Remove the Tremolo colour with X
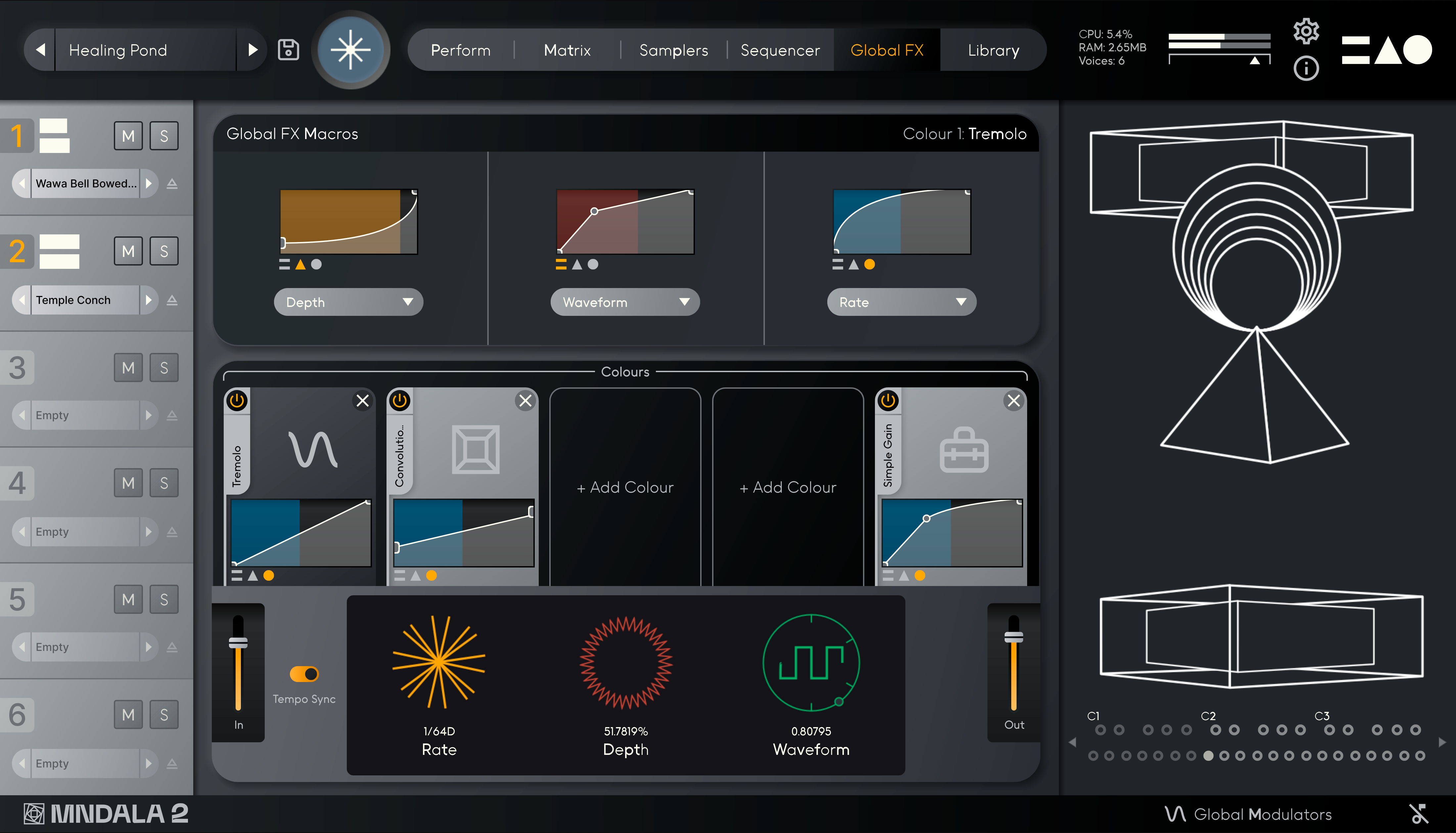The height and width of the screenshot is (833, 1456). 362,401
